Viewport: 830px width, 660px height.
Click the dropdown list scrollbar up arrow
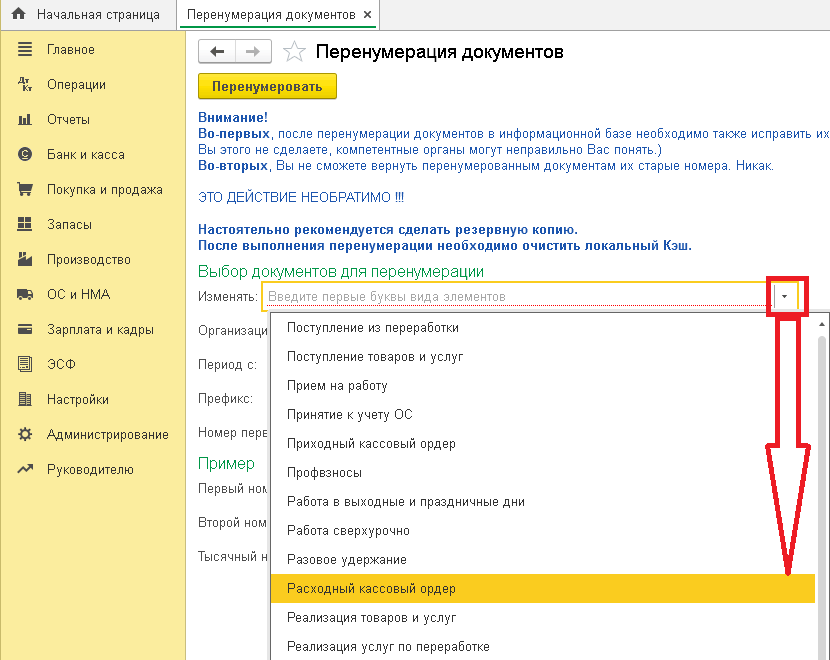[x=822, y=324]
